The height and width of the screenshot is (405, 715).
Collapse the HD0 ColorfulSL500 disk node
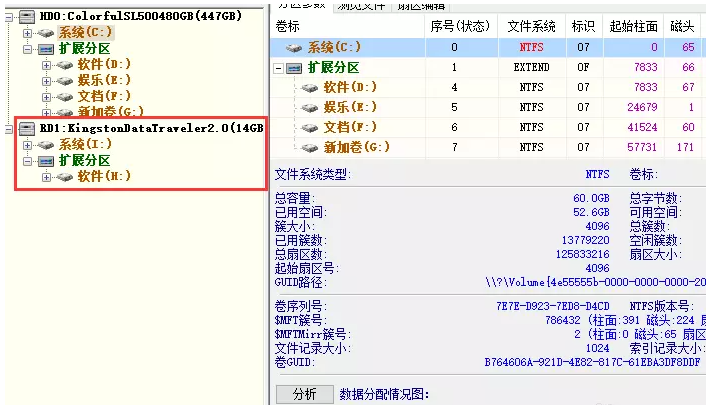coord(9,17)
